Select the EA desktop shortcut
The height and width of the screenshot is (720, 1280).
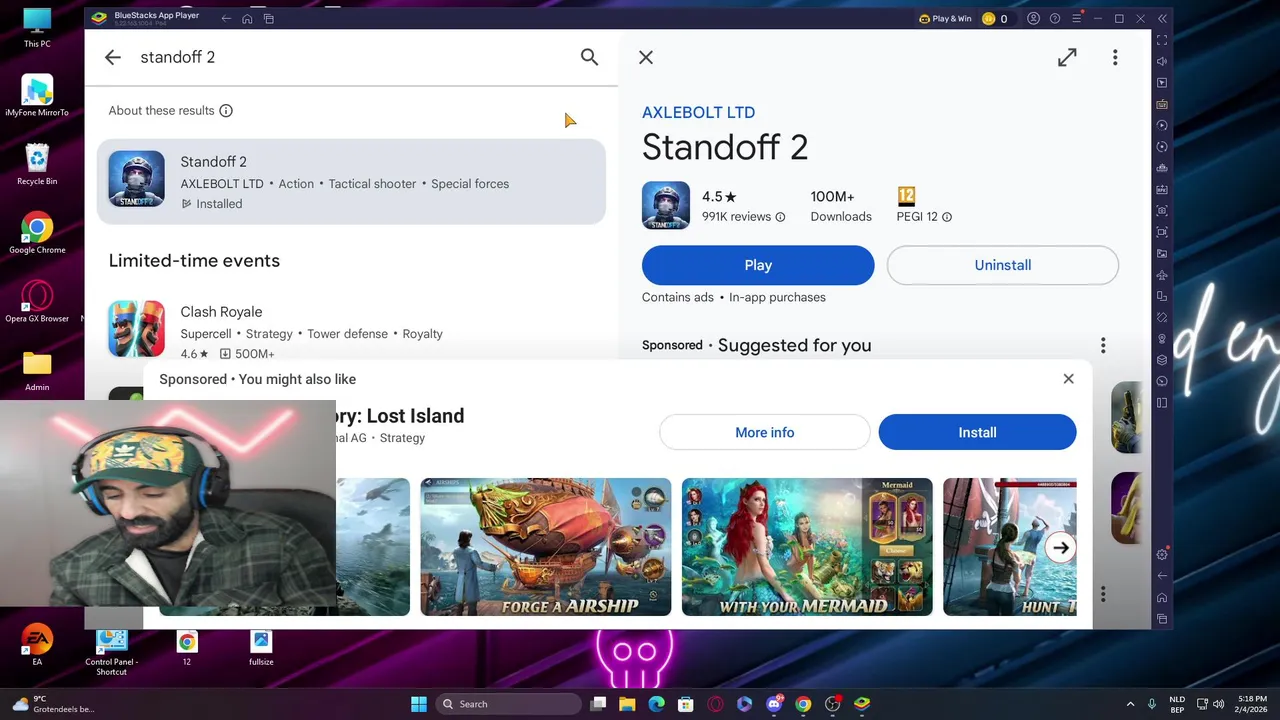(x=37, y=646)
